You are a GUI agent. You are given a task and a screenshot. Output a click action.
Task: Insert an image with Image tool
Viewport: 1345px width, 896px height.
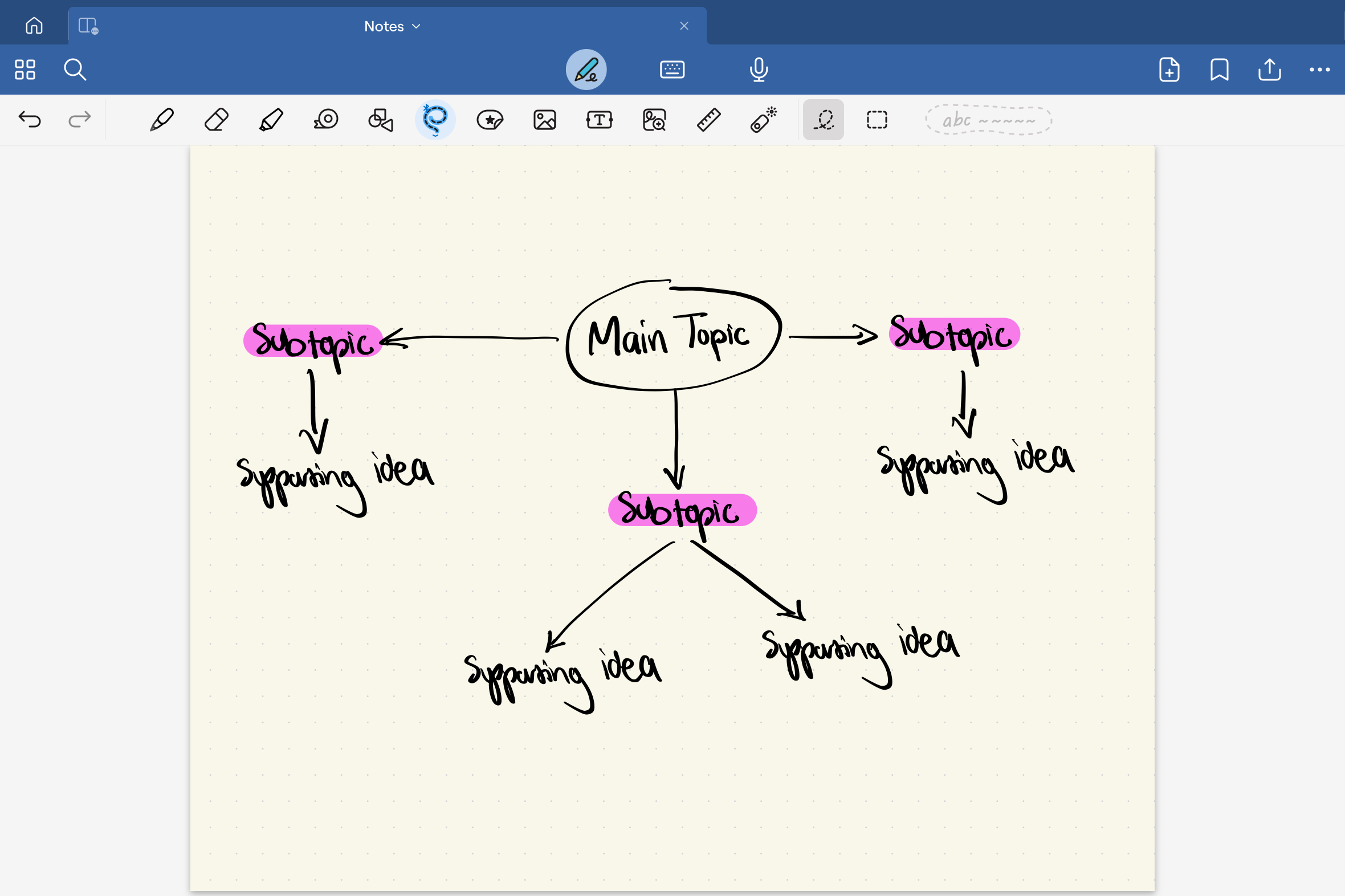pyautogui.click(x=544, y=120)
